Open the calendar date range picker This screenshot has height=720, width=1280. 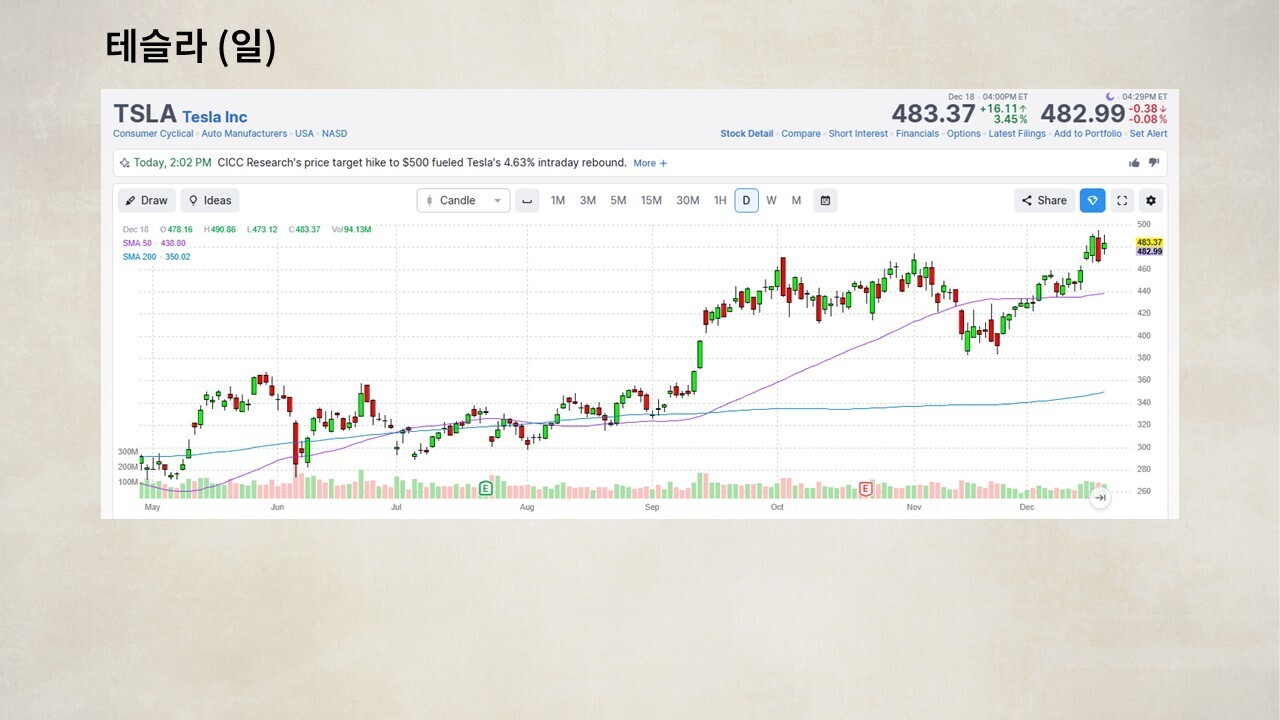825,200
